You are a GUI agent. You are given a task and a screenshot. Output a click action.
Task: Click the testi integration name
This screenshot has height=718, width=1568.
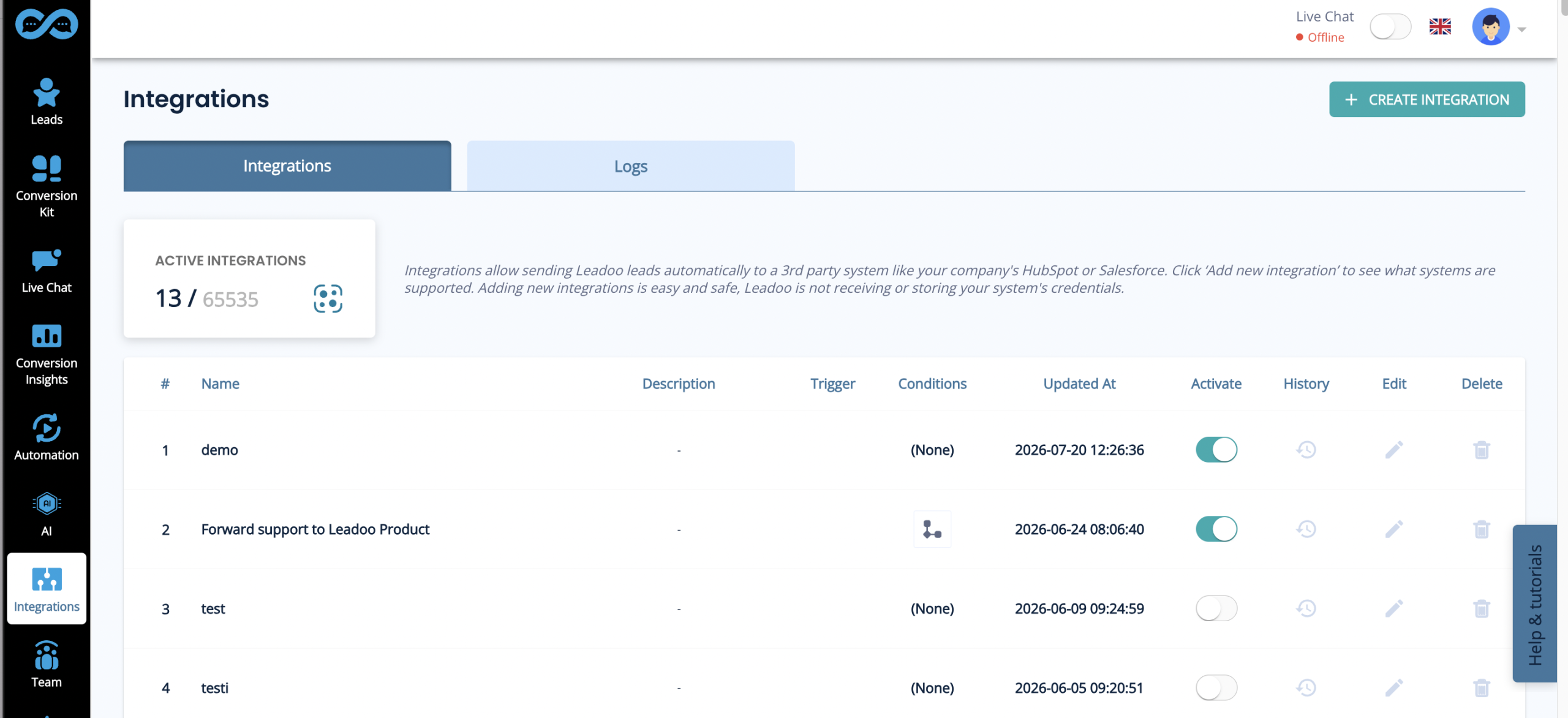[214, 687]
